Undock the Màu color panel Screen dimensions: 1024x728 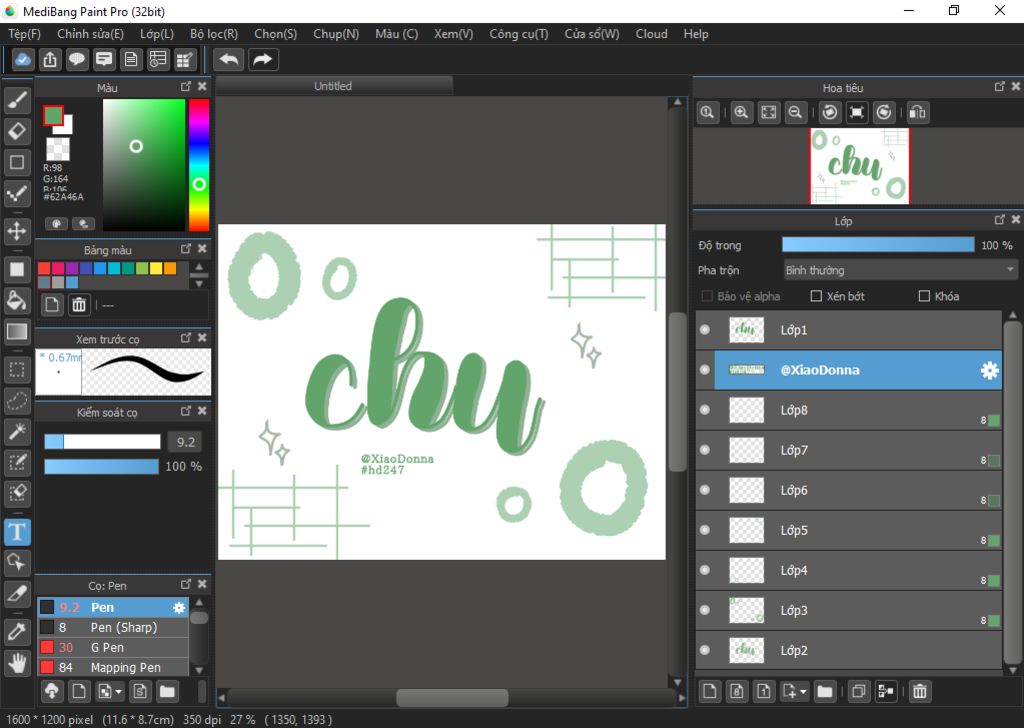(x=186, y=86)
